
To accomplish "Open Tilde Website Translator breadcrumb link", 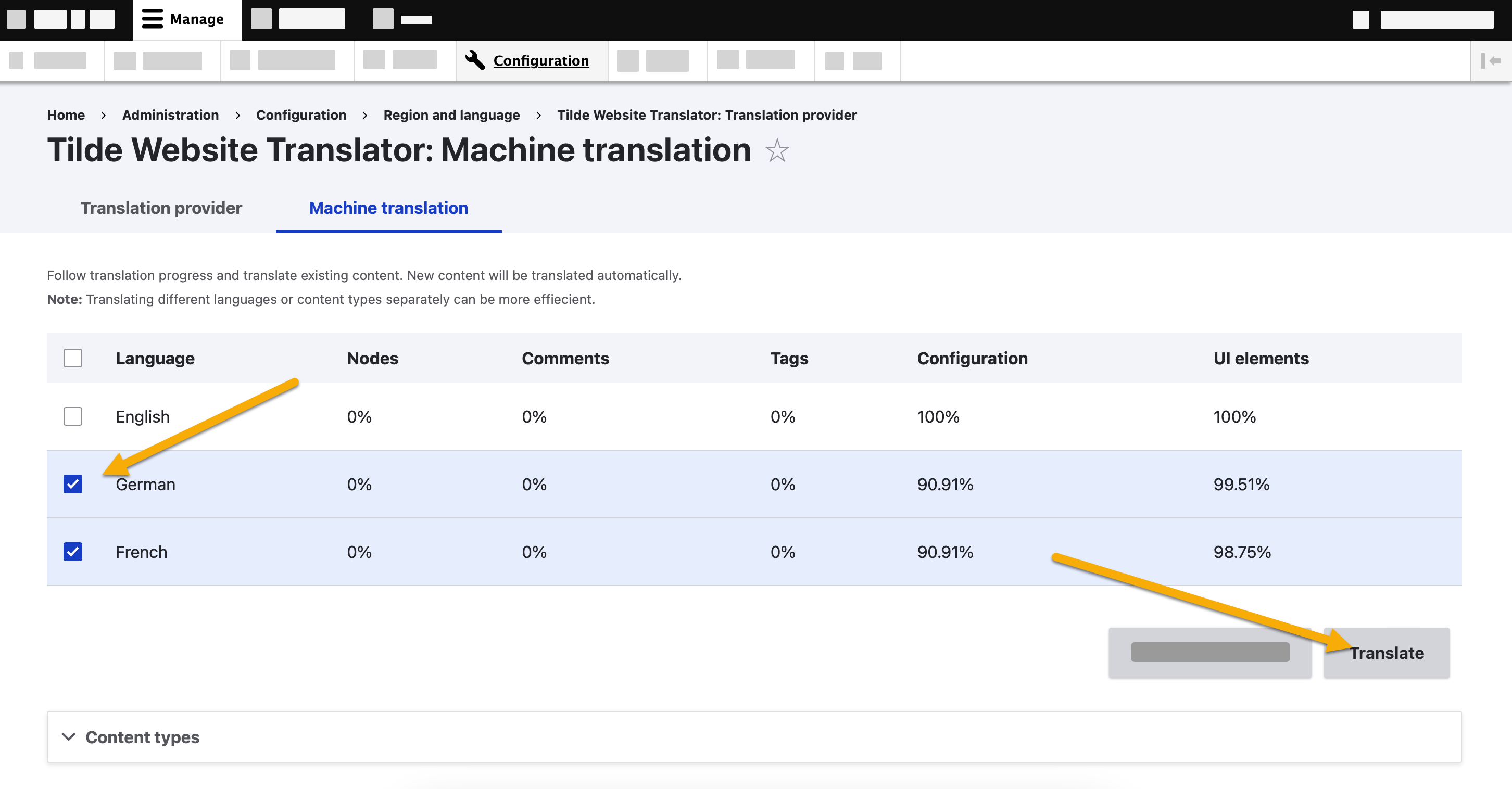I will [707, 115].
